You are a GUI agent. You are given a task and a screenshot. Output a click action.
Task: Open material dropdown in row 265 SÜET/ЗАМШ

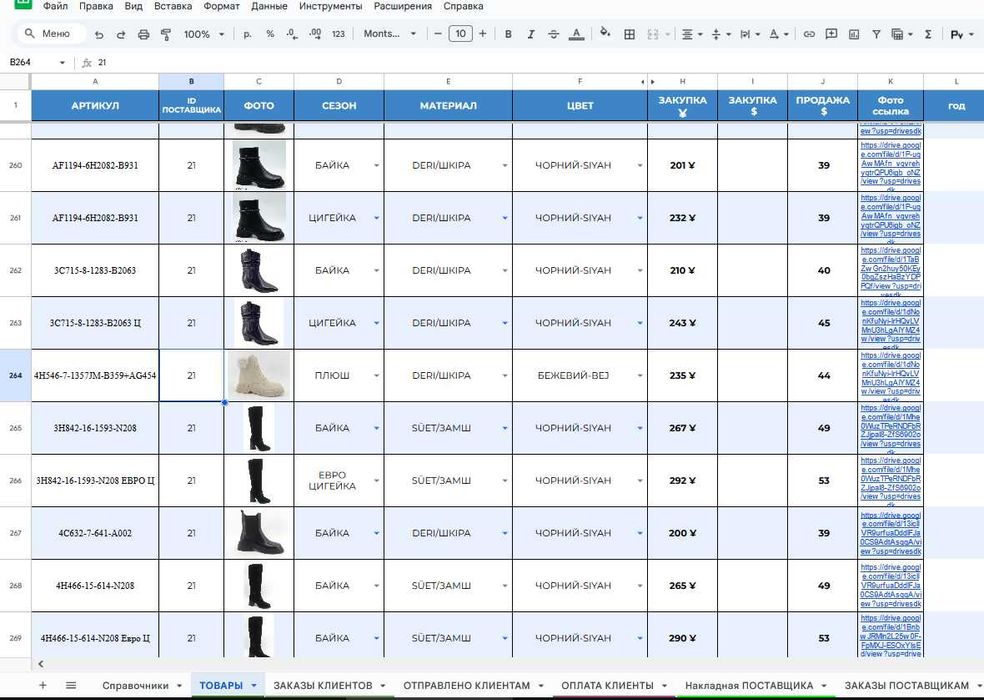coord(505,428)
